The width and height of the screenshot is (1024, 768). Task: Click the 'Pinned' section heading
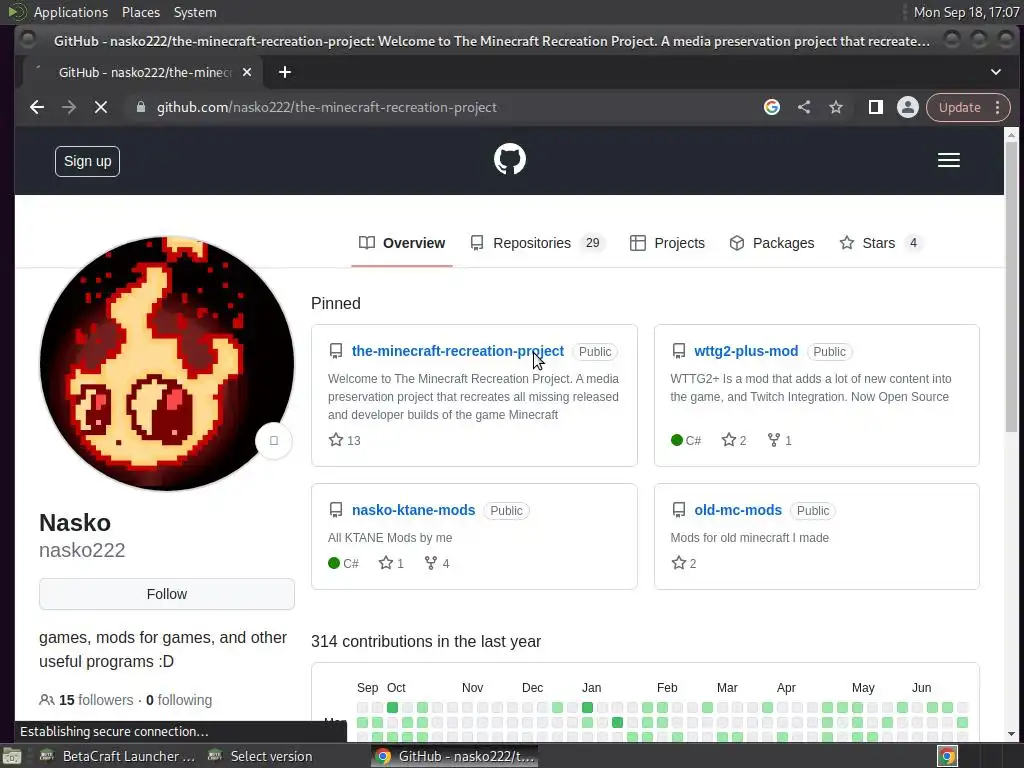click(x=336, y=304)
